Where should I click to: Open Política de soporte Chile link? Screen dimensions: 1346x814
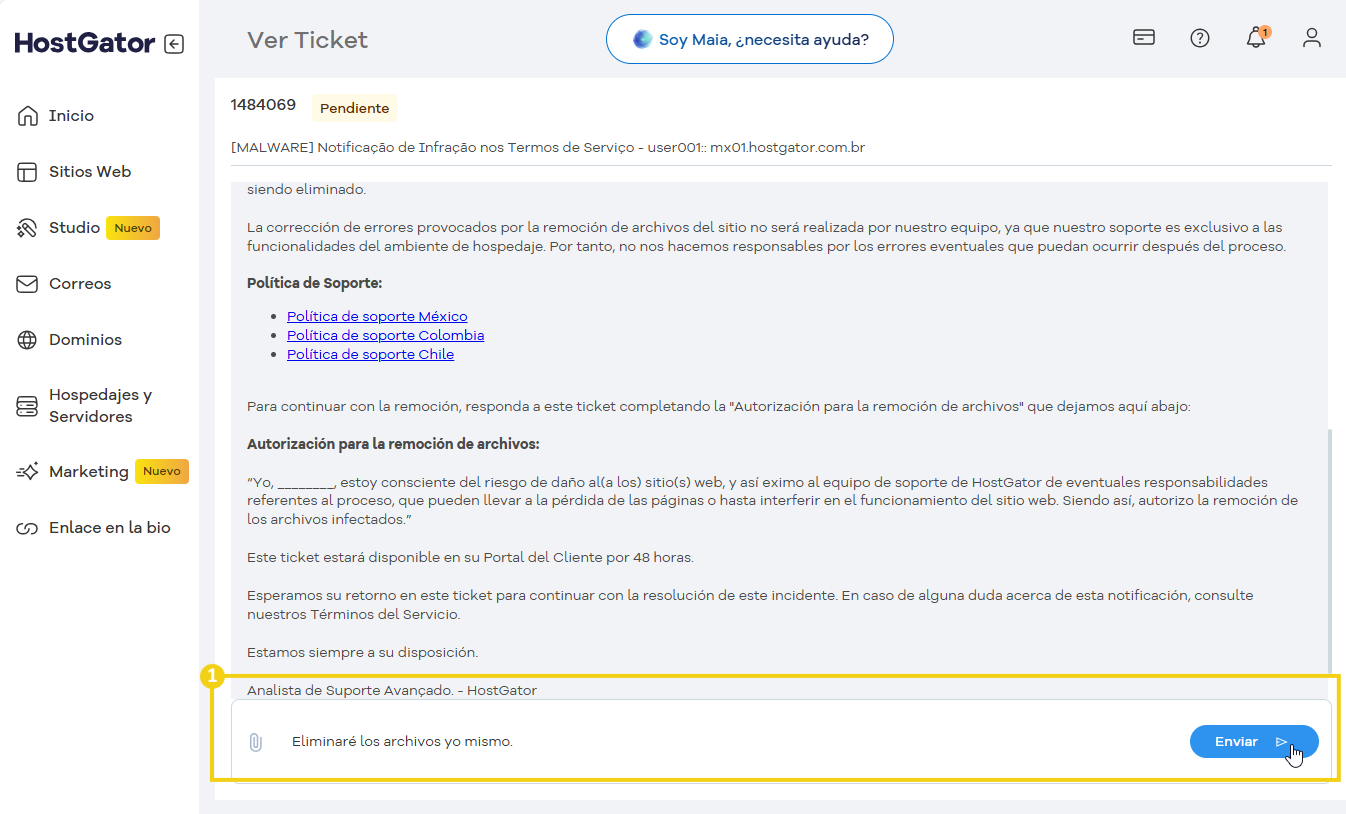point(370,355)
